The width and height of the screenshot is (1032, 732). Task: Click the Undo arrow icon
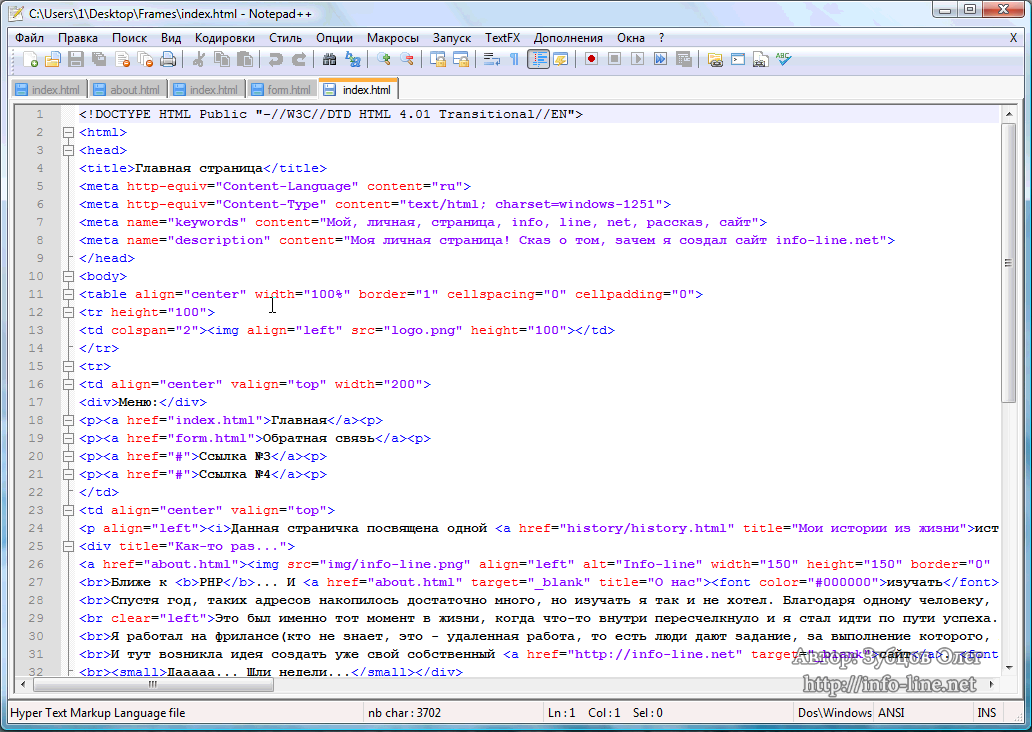[275, 60]
